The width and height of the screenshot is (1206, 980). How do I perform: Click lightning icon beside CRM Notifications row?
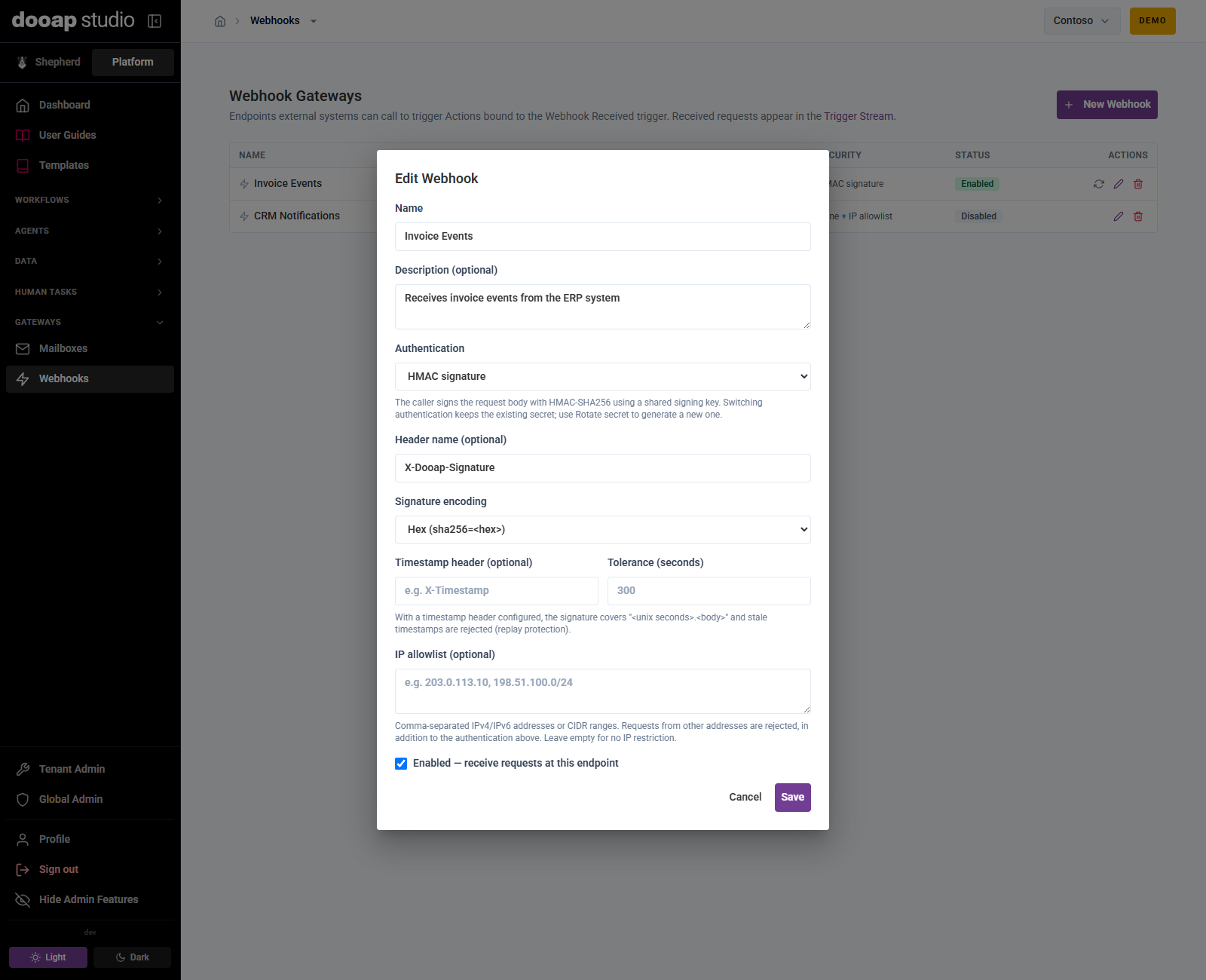coord(244,216)
